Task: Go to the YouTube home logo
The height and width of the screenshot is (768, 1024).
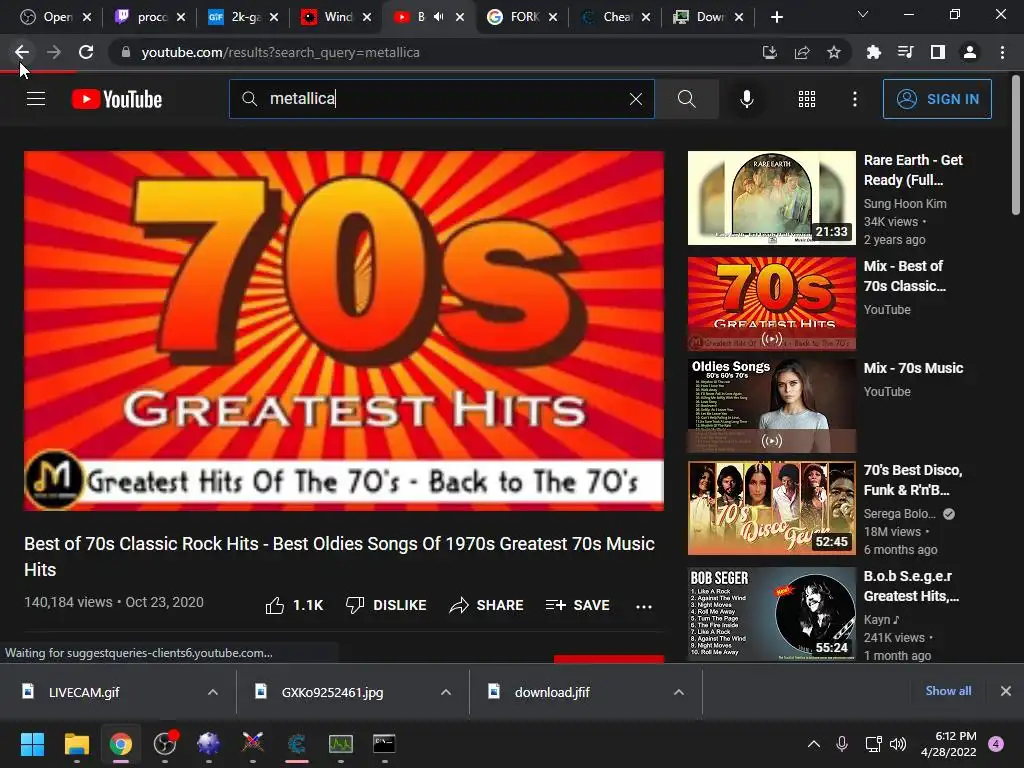Action: [x=117, y=99]
